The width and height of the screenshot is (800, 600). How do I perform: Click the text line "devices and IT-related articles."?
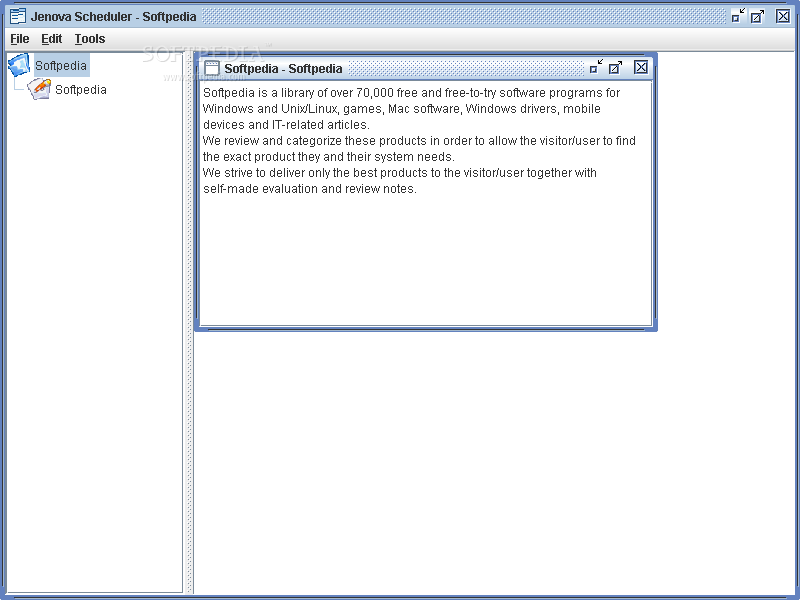(x=286, y=124)
